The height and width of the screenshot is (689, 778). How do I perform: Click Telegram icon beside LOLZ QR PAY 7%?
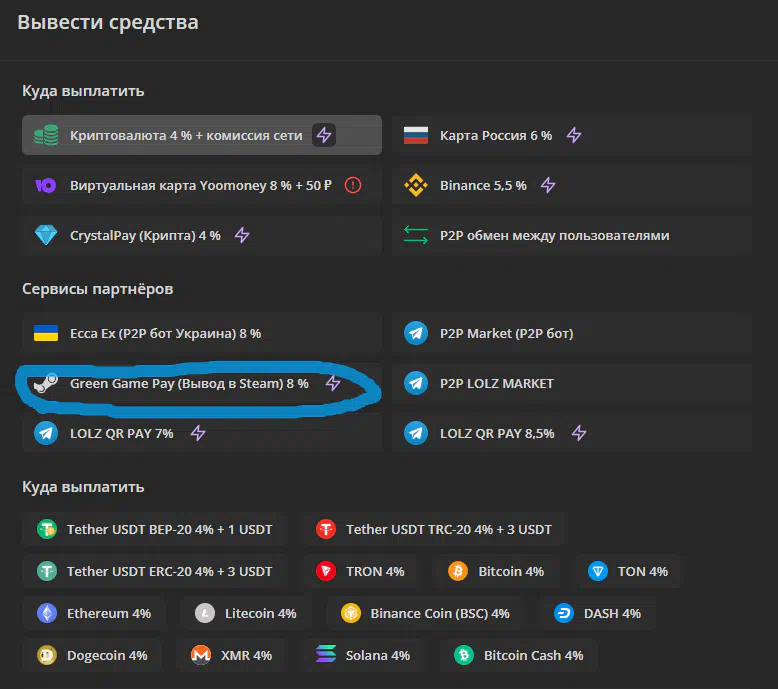(x=46, y=433)
